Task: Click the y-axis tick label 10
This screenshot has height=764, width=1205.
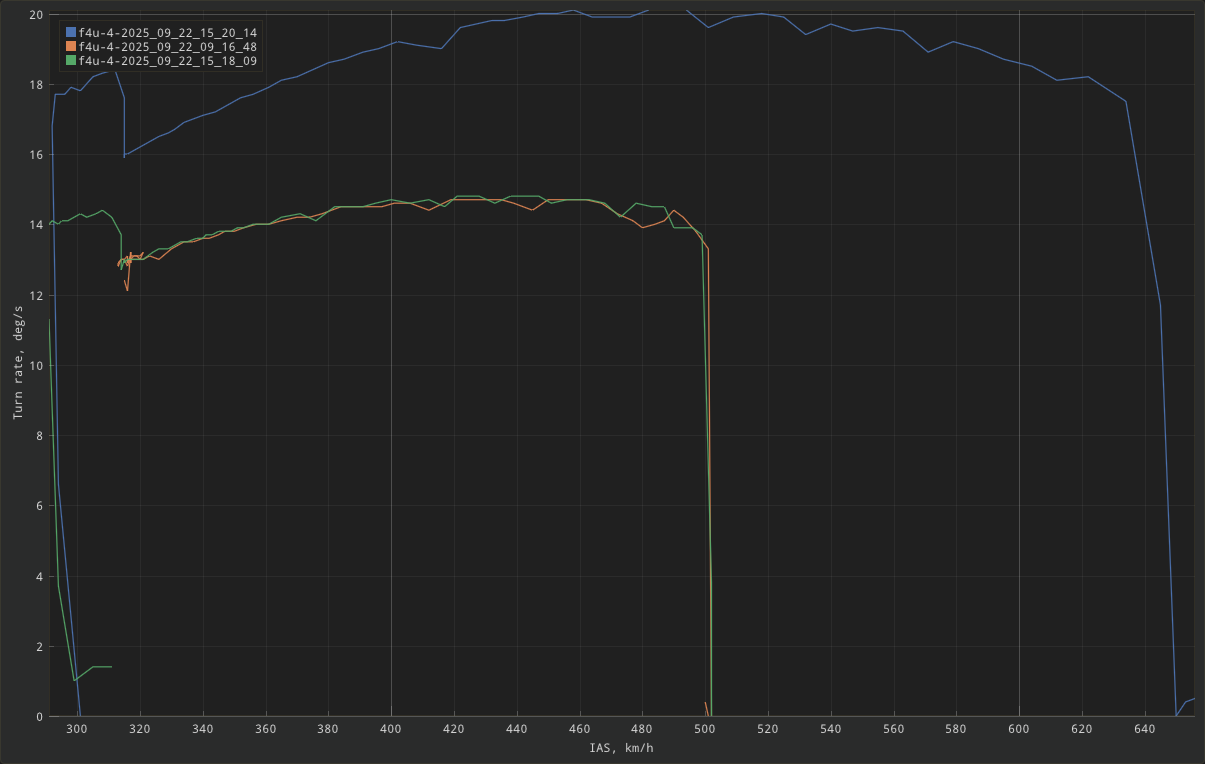Action: (36, 366)
